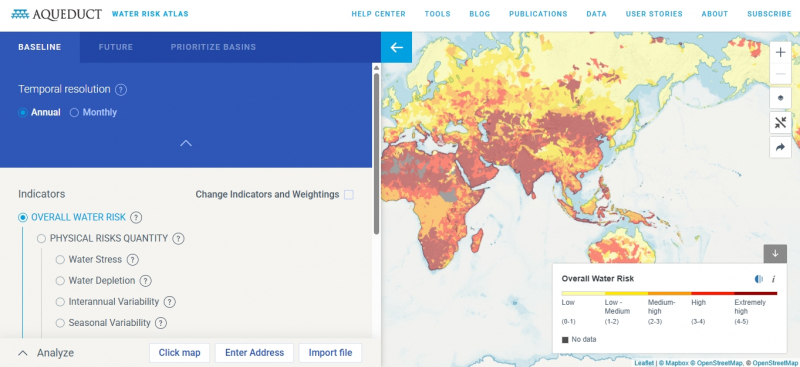
Task: Enable Change Indicators and Weightings checkbox
Action: 348,194
